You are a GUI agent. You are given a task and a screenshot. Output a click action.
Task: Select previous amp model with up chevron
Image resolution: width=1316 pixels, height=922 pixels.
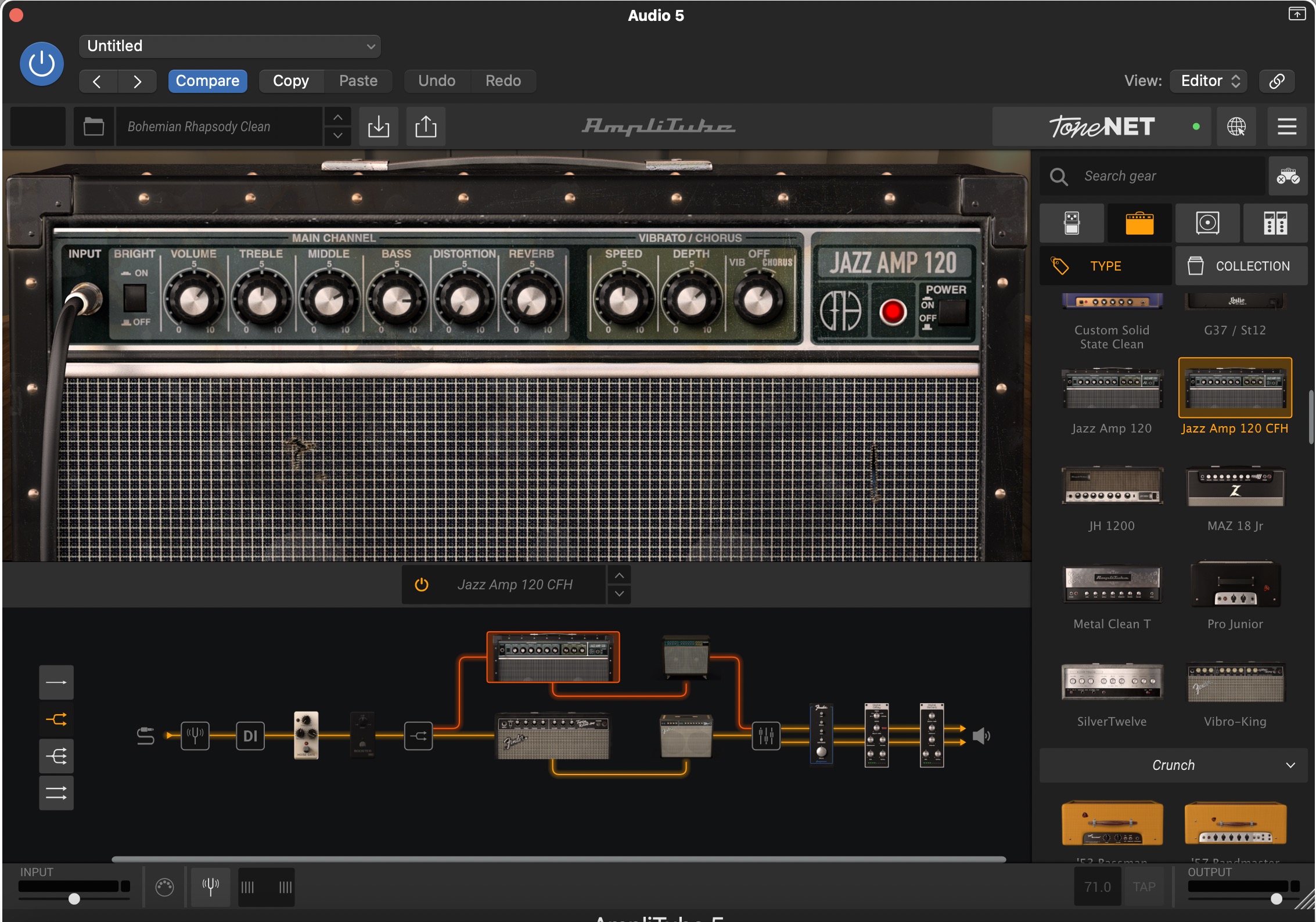(x=619, y=575)
